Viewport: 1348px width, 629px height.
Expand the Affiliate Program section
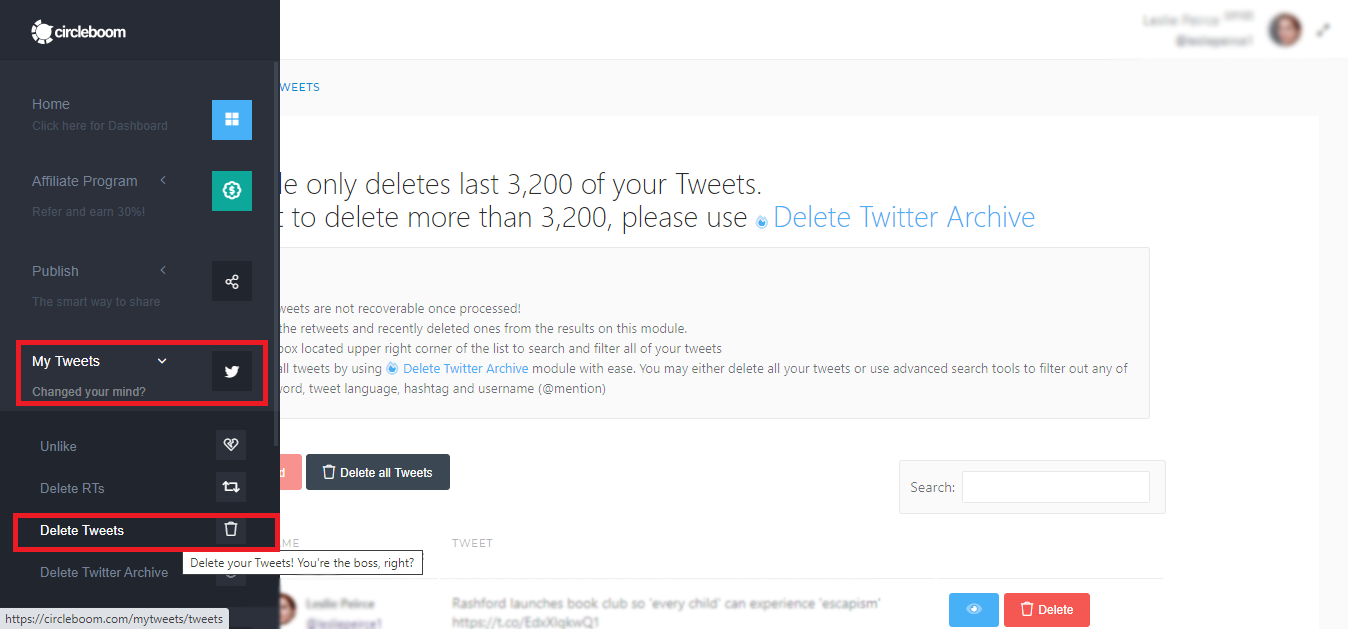coord(161,181)
